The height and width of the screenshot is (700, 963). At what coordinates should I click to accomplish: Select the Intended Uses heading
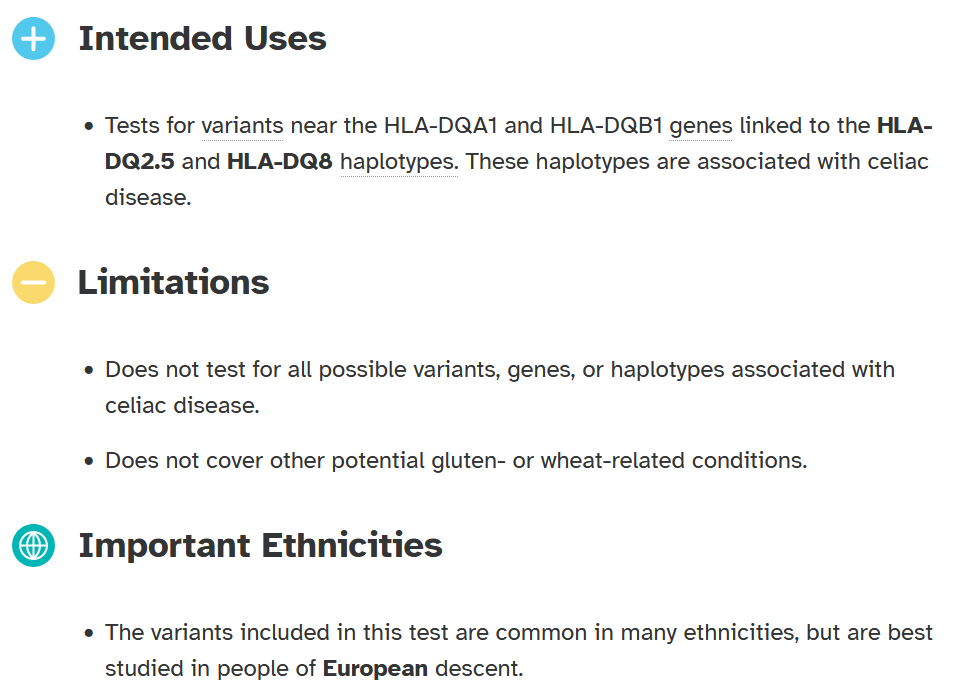(x=202, y=39)
